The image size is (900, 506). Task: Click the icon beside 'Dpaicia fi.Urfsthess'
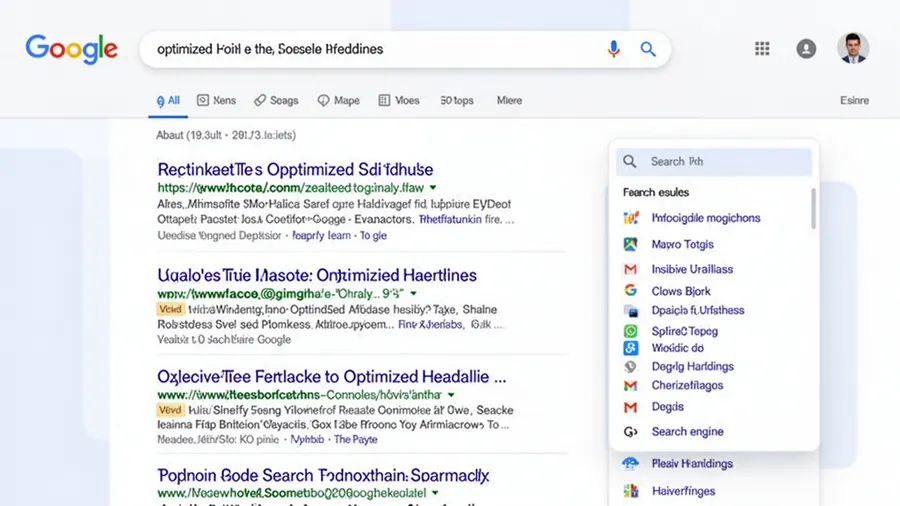point(631,311)
